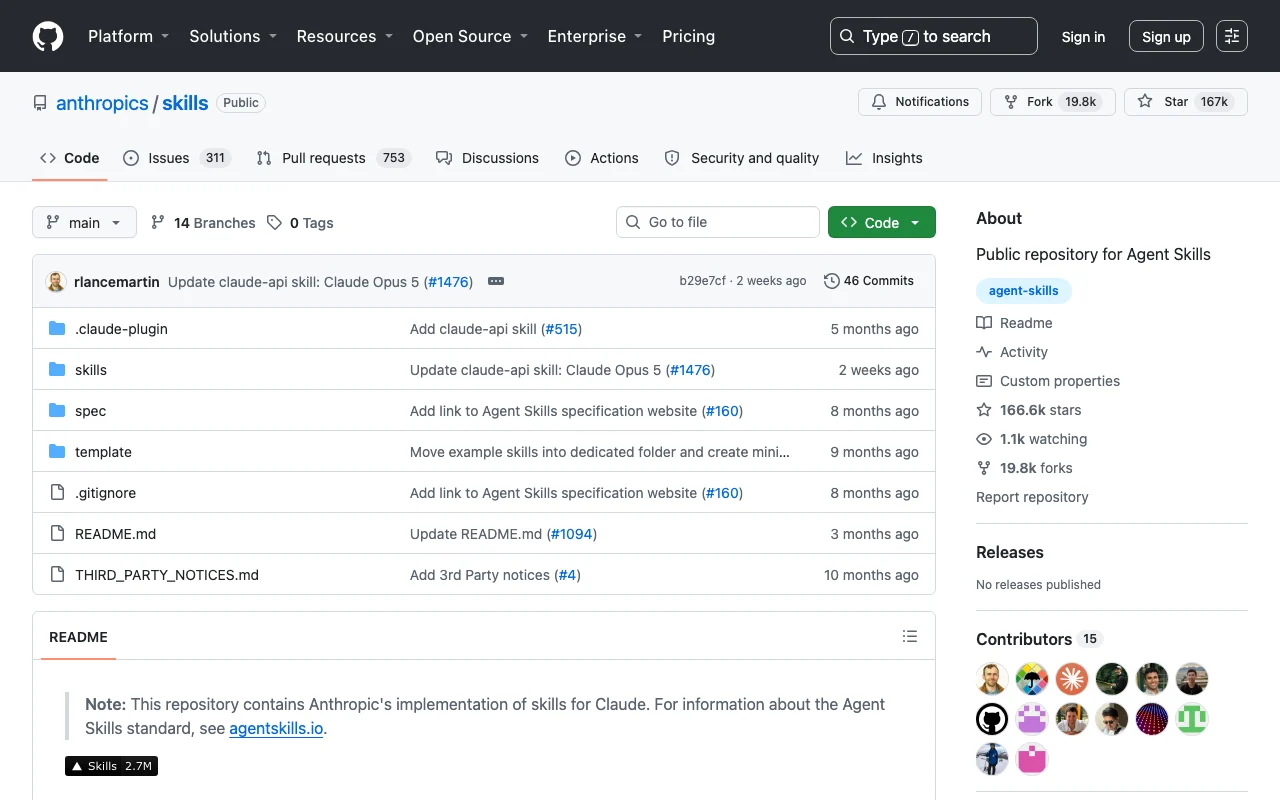Image resolution: width=1280 pixels, height=800 pixels.
Task: Switch to the Issues tab
Action: (177, 158)
